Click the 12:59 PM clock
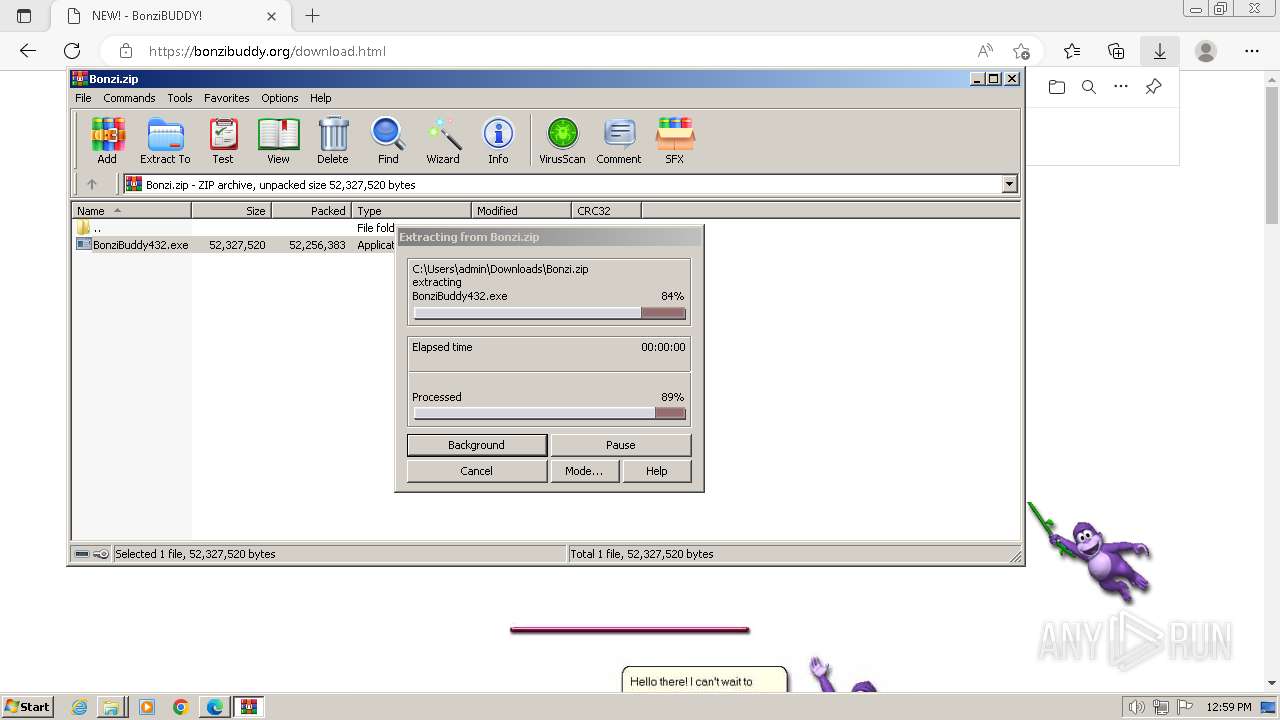The image size is (1280, 720). [x=1229, y=707]
